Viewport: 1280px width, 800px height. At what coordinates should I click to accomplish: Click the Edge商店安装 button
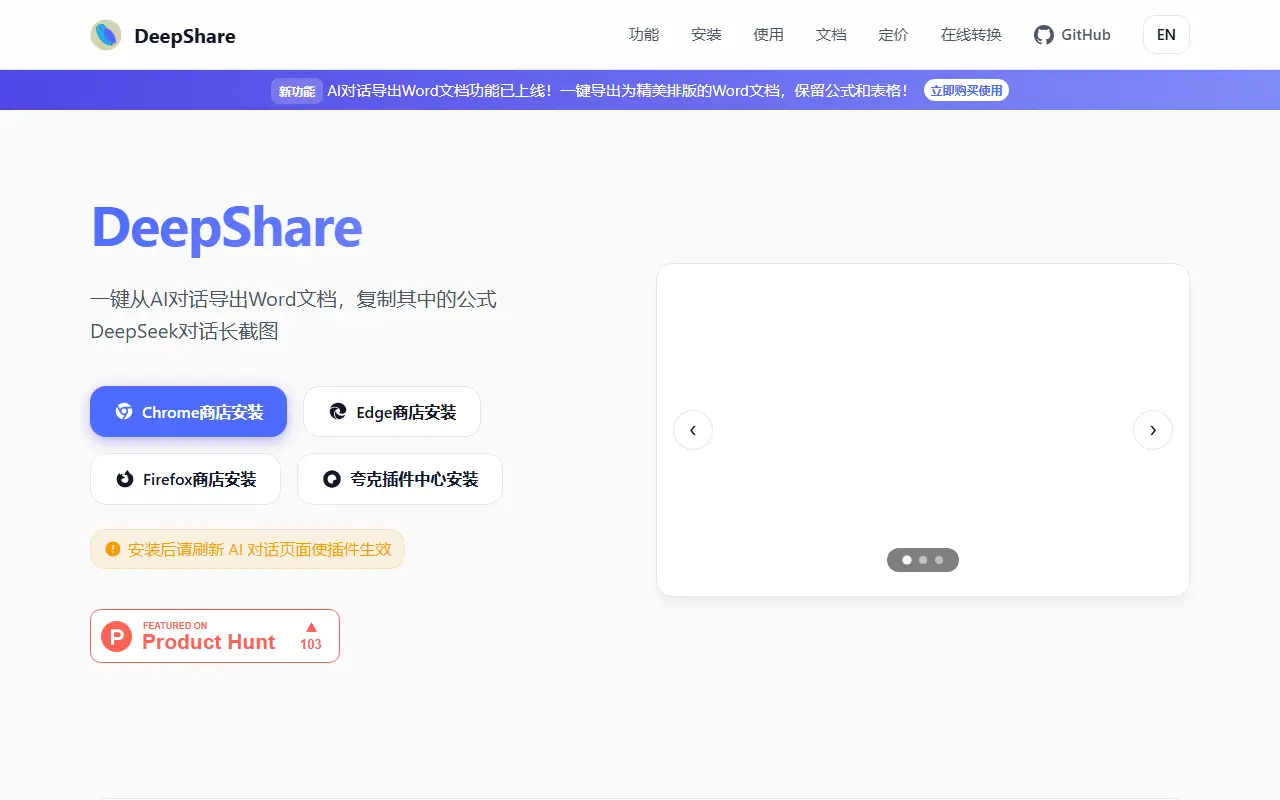[x=392, y=412]
